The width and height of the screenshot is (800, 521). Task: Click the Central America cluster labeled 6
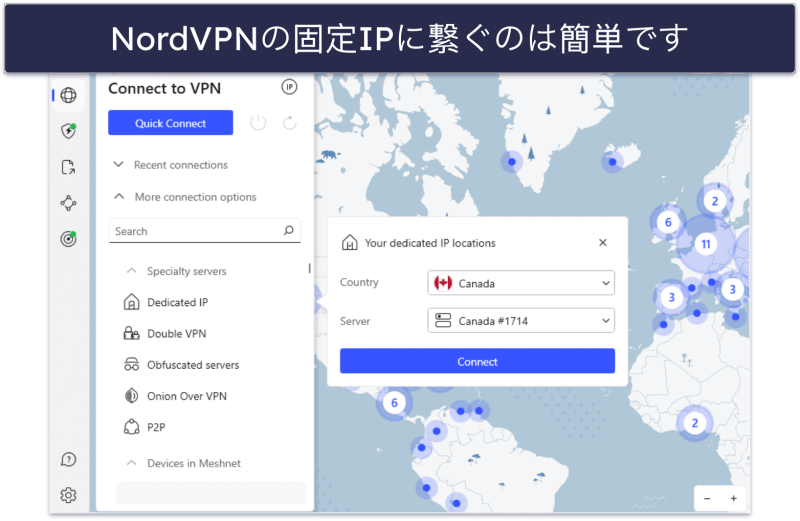click(394, 403)
